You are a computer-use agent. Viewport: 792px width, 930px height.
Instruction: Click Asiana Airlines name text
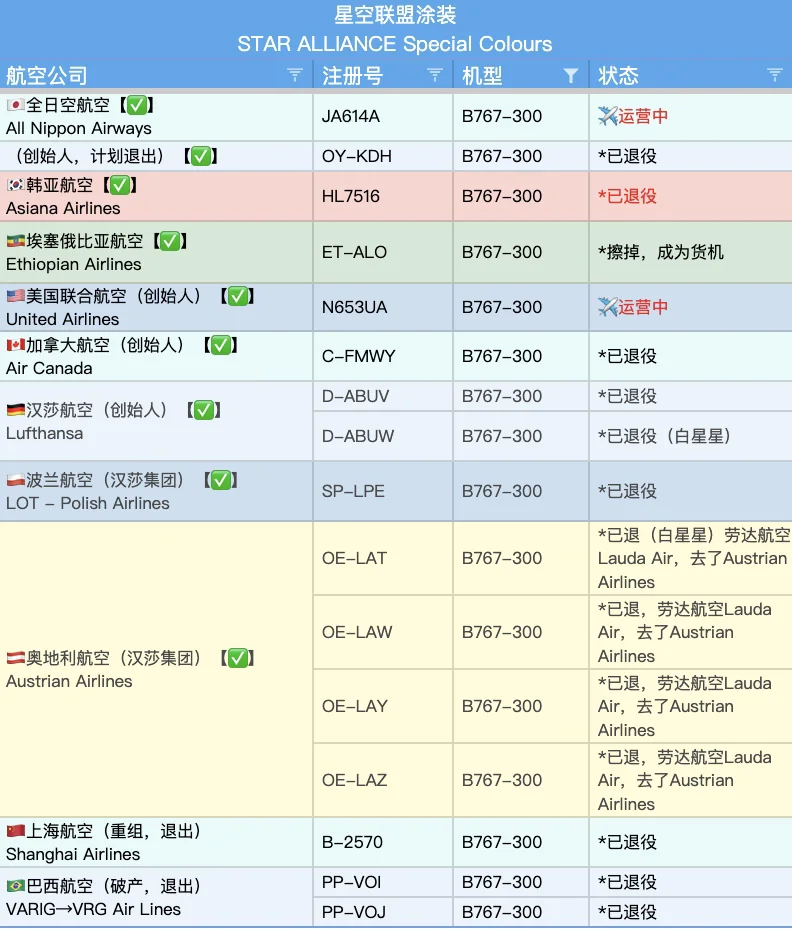coord(63,208)
